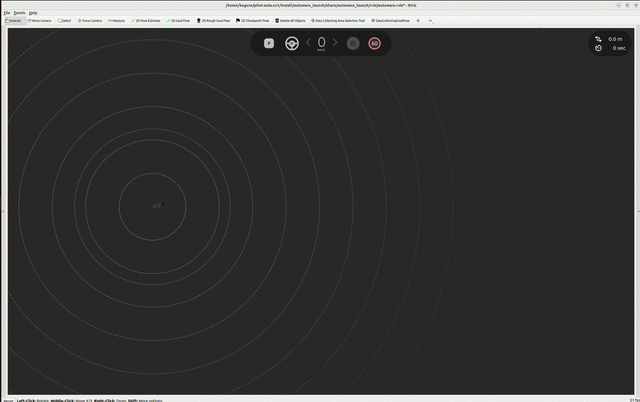Image resolution: width=640 pixels, height=402 pixels.
Task: Click the 0 km/h speed readout
Action: pyautogui.click(x=322, y=43)
